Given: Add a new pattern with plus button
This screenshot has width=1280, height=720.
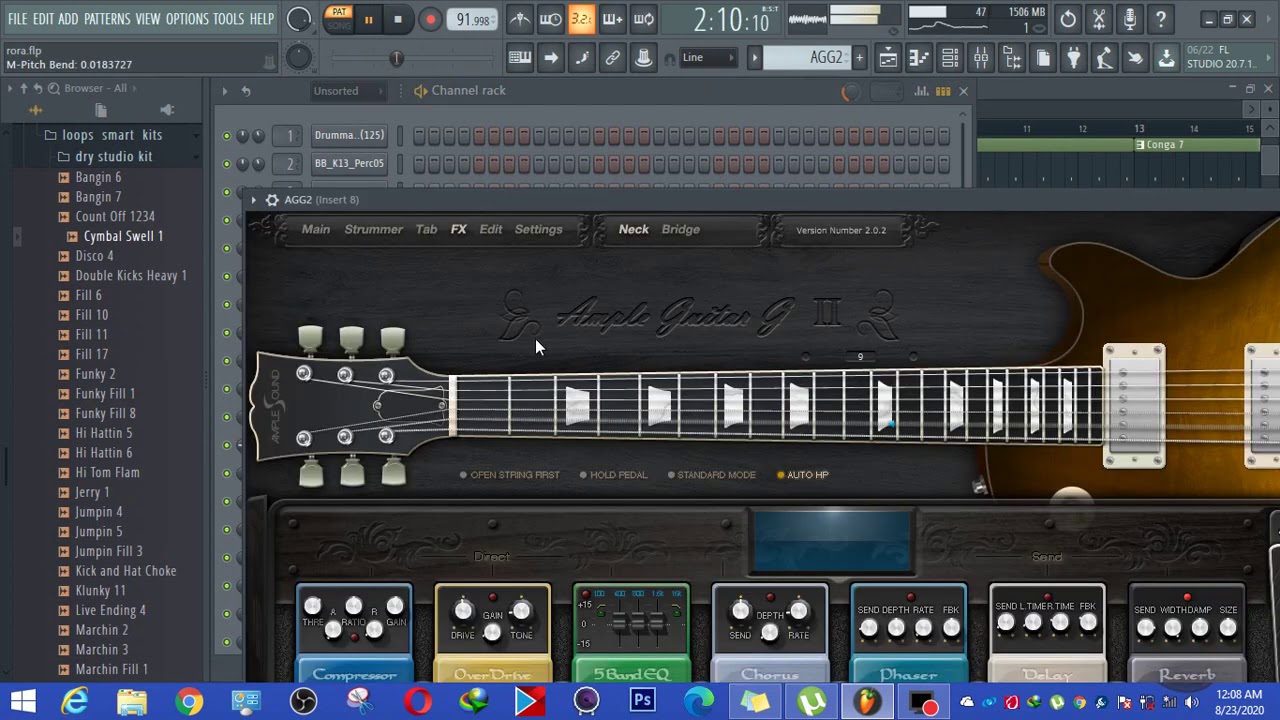Looking at the screenshot, I should [x=858, y=58].
